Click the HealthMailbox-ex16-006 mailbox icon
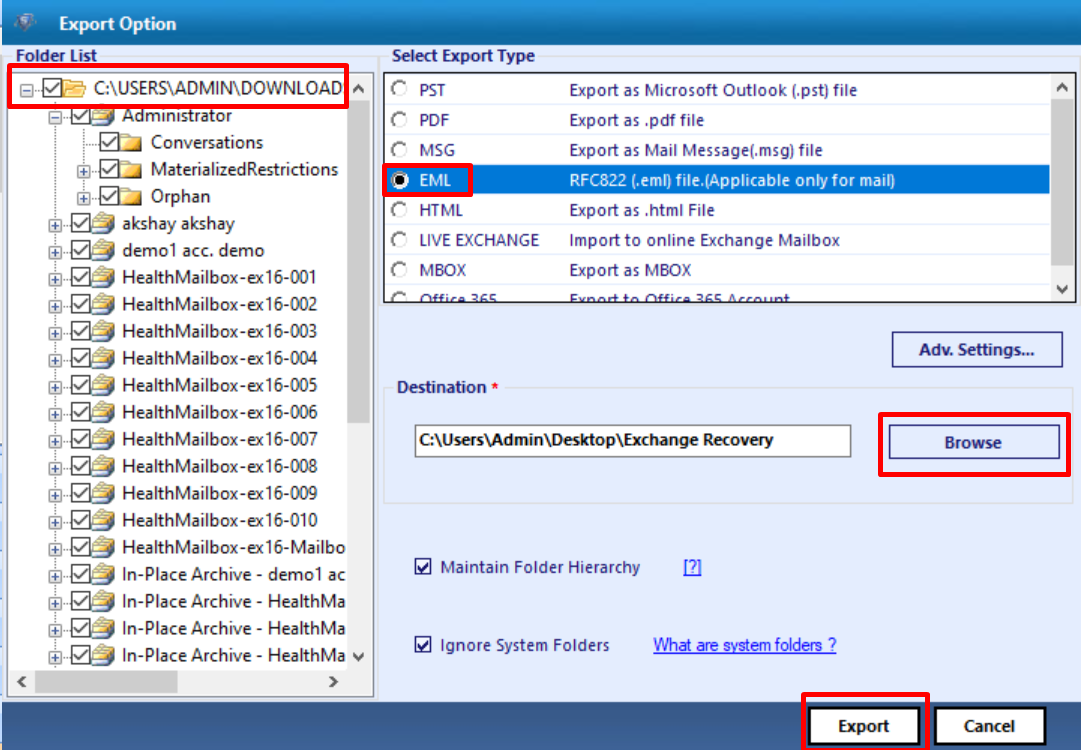Screen dimensions: 1081x750 click(103, 412)
